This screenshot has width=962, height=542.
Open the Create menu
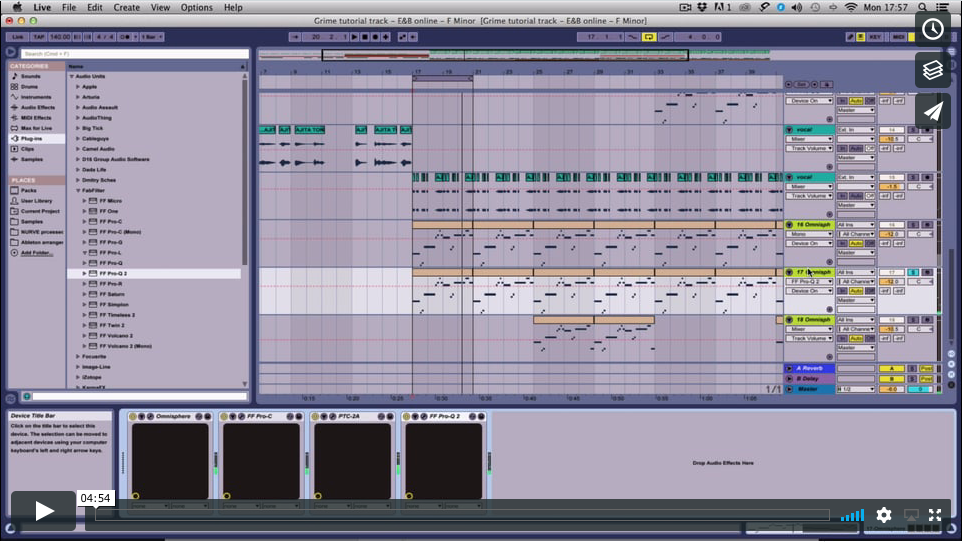pos(126,7)
